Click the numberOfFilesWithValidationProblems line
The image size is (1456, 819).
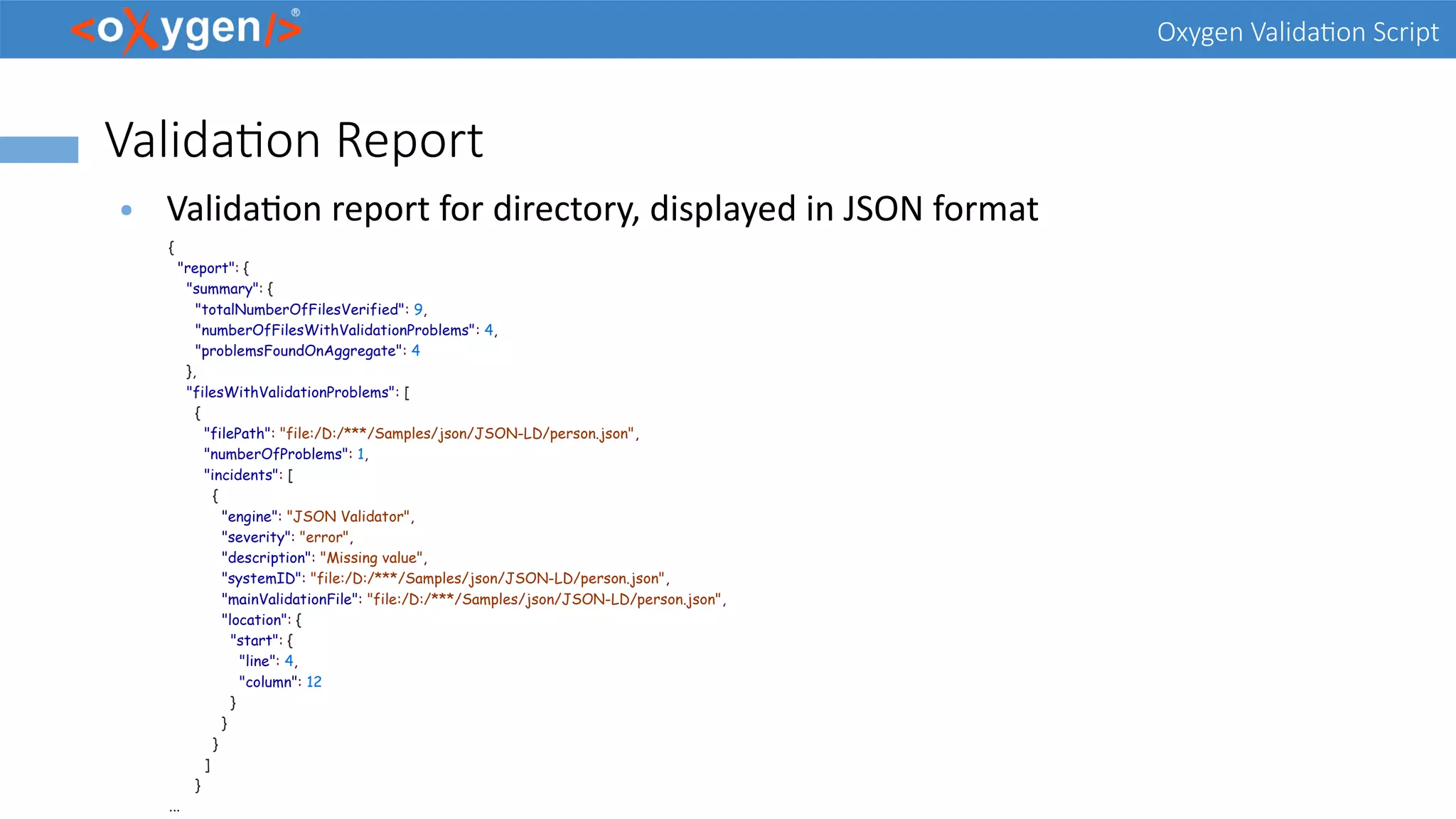coord(346,330)
